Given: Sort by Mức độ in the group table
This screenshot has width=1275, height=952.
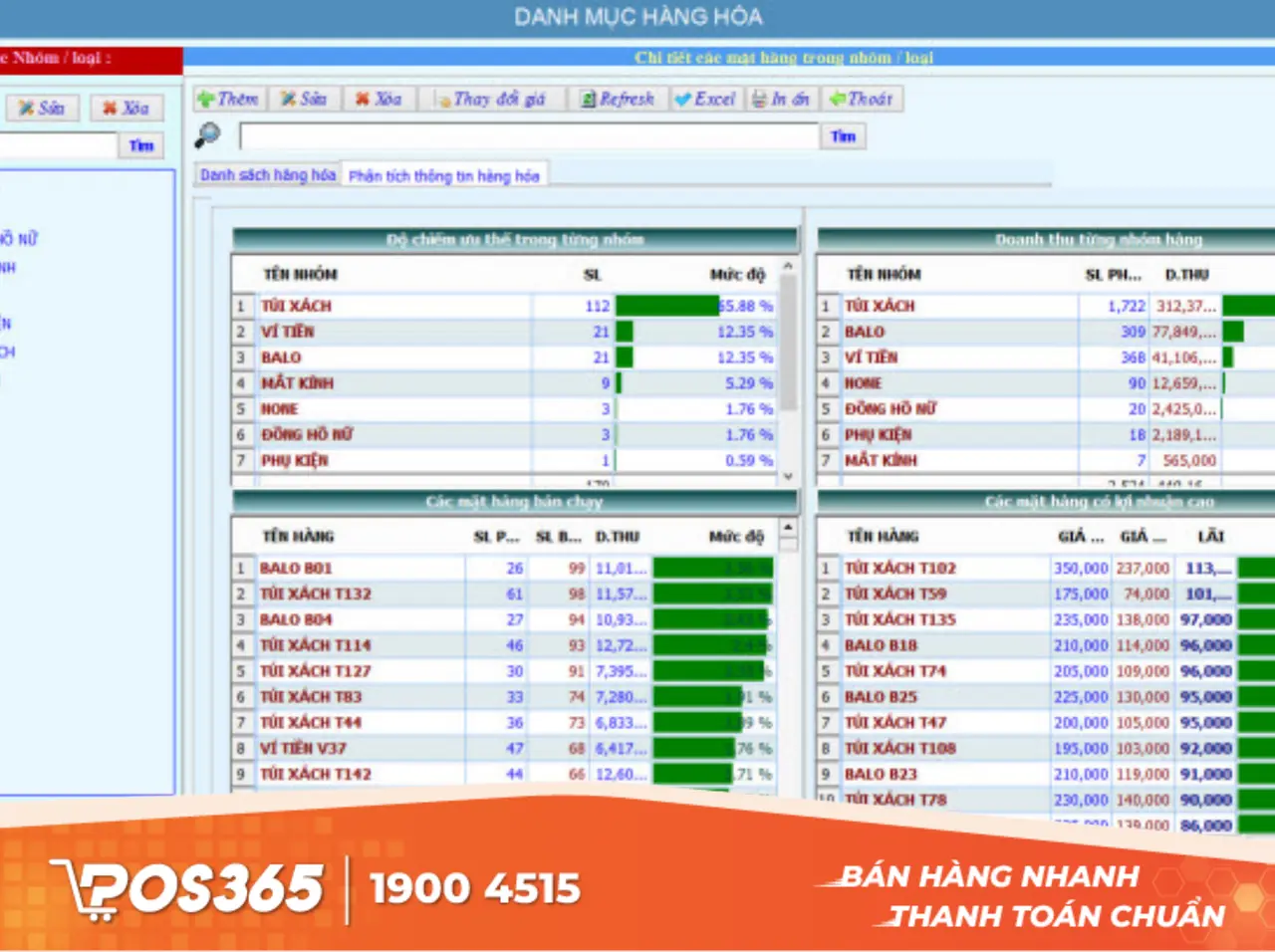Looking at the screenshot, I should coord(737,274).
